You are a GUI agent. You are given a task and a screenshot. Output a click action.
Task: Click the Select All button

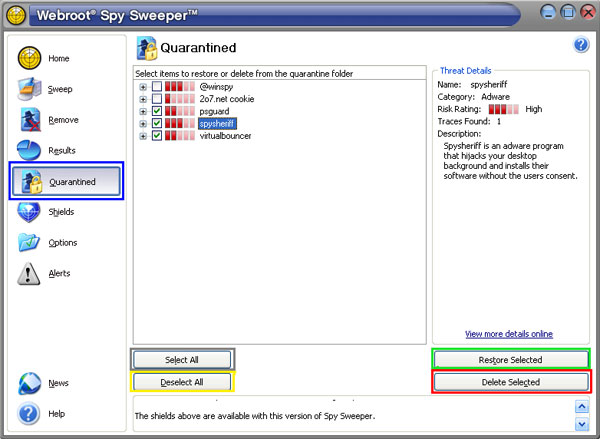click(x=182, y=359)
